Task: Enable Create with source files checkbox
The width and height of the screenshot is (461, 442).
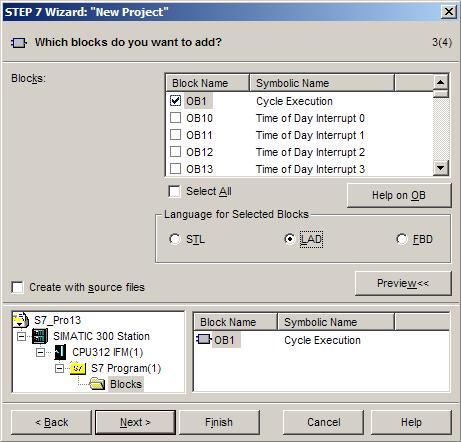Action: point(17,287)
